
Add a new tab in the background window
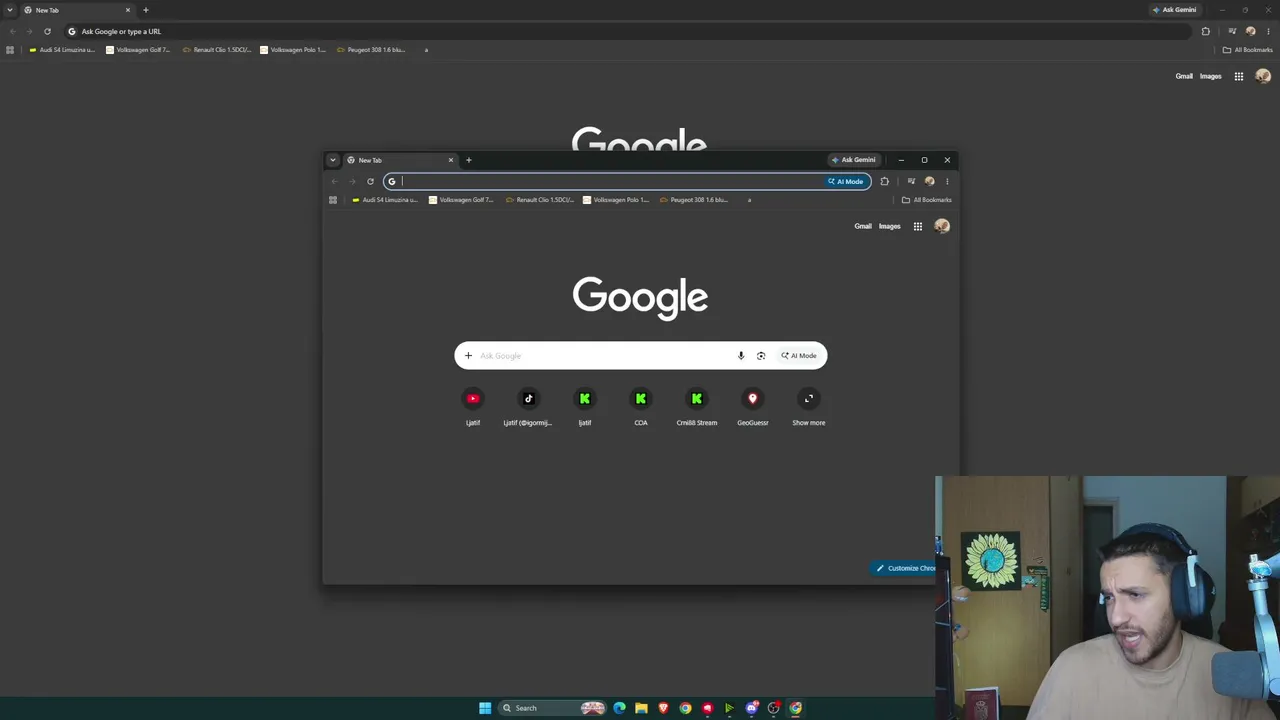(x=145, y=10)
